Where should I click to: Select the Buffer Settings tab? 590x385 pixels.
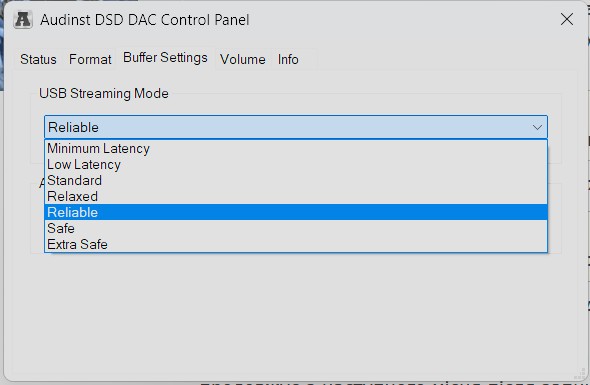165,58
